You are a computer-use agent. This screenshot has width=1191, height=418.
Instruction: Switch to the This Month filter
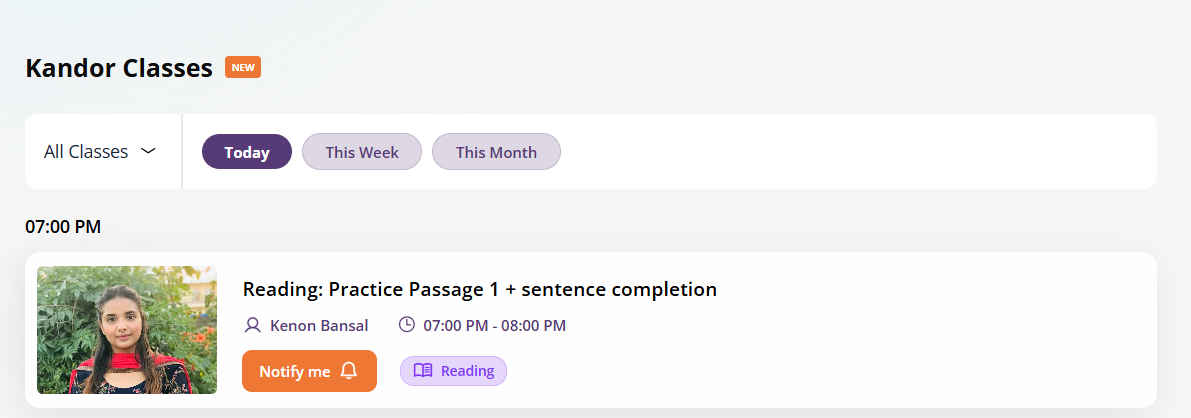[x=496, y=152]
